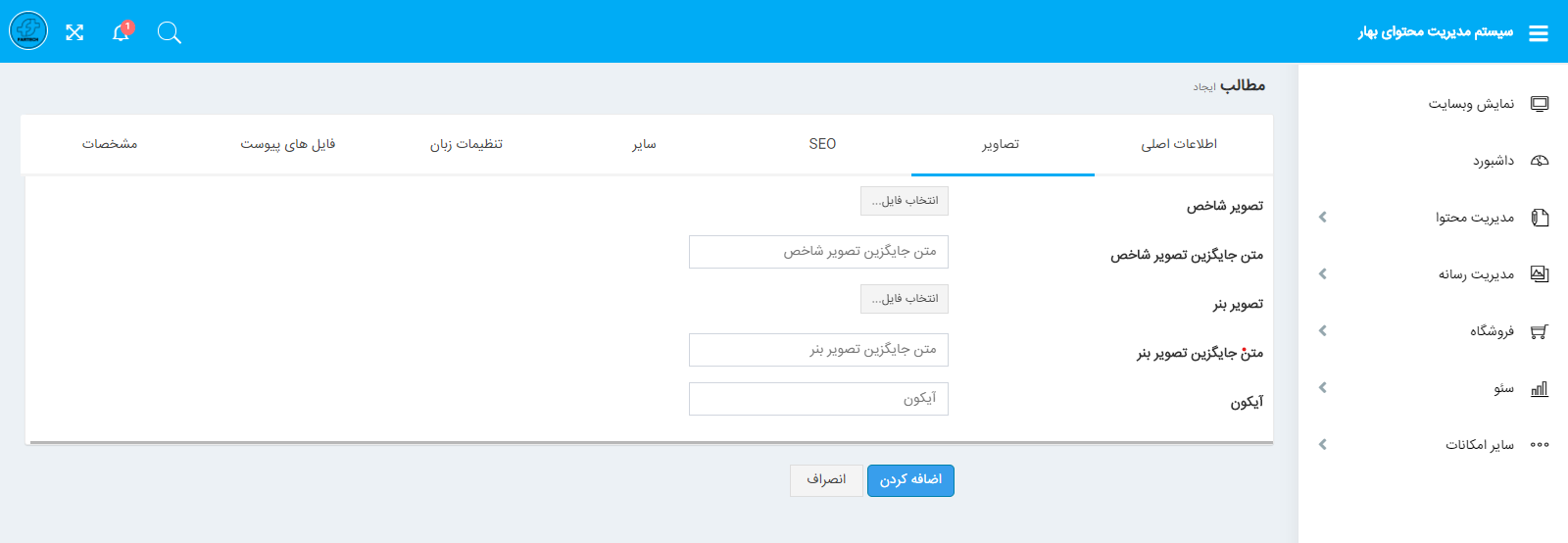Open the search magnifier icon
Image resolution: width=1568 pixels, height=543 pixels.
[x=170, y=33]
